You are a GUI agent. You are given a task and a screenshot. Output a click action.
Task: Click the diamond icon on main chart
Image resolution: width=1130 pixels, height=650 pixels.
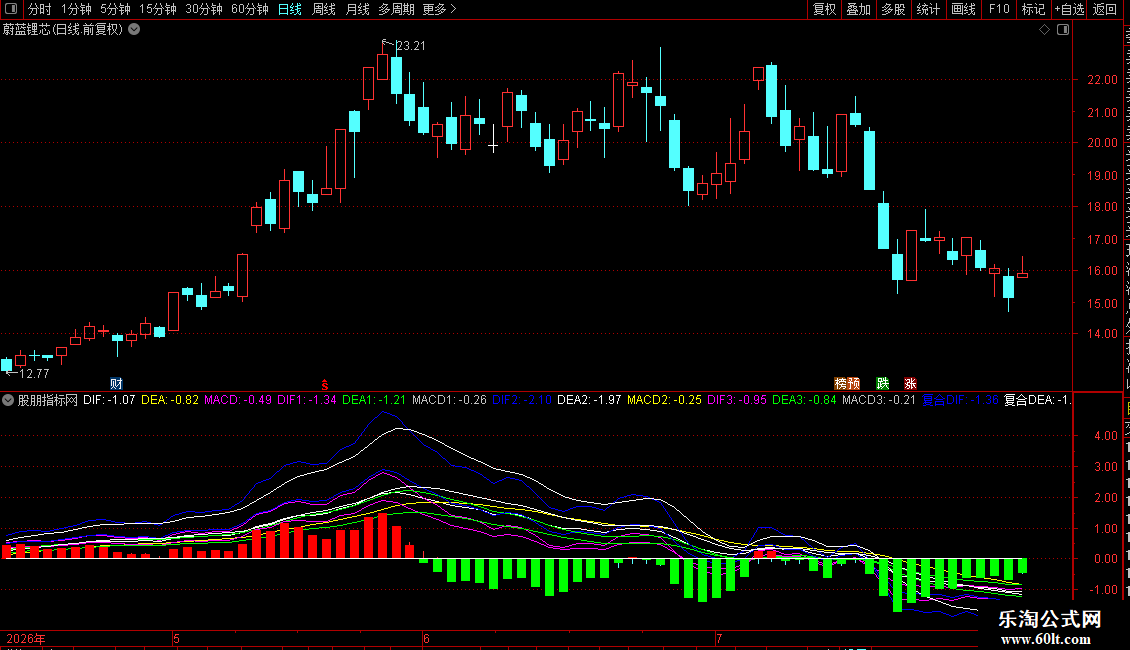coord(1044,30)
